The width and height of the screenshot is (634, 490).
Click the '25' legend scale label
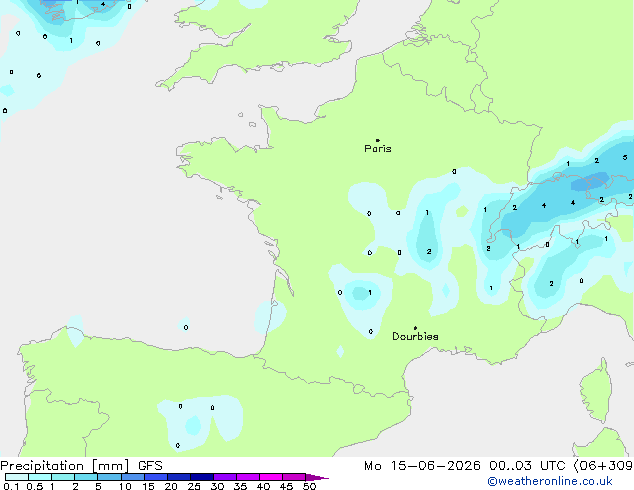tap(194, 486)
